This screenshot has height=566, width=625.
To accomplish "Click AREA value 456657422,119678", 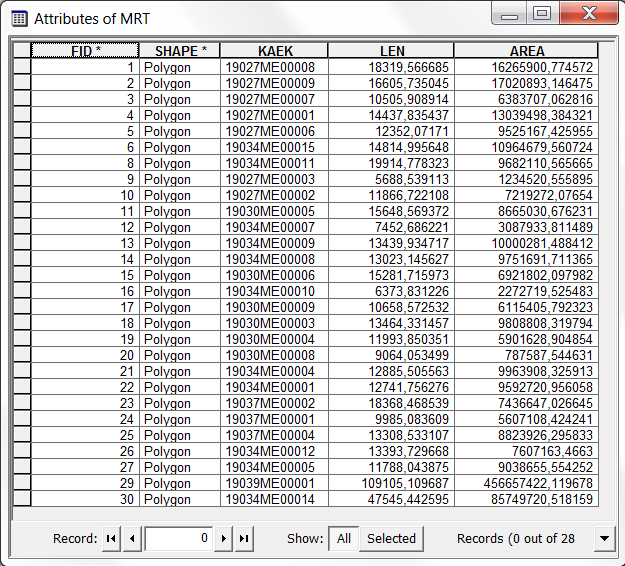I will 526,483.
